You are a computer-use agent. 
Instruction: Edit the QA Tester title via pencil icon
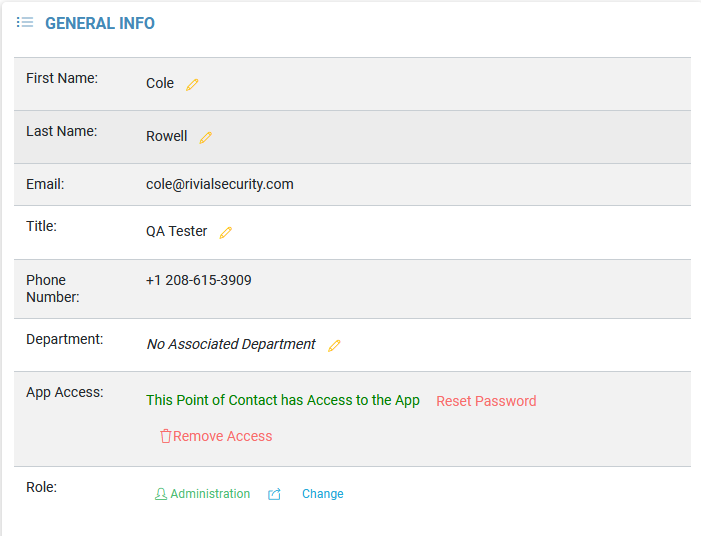click(225, 232)
